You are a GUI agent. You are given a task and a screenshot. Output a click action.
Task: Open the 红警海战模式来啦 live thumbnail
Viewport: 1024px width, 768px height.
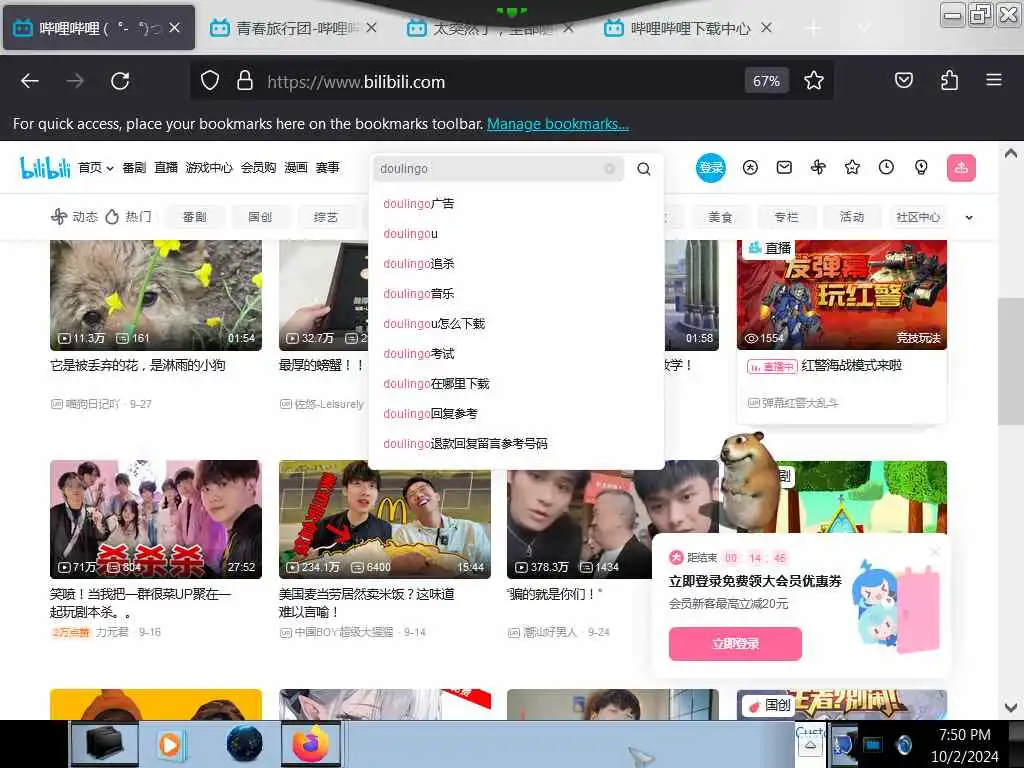(x=842, y=295)
